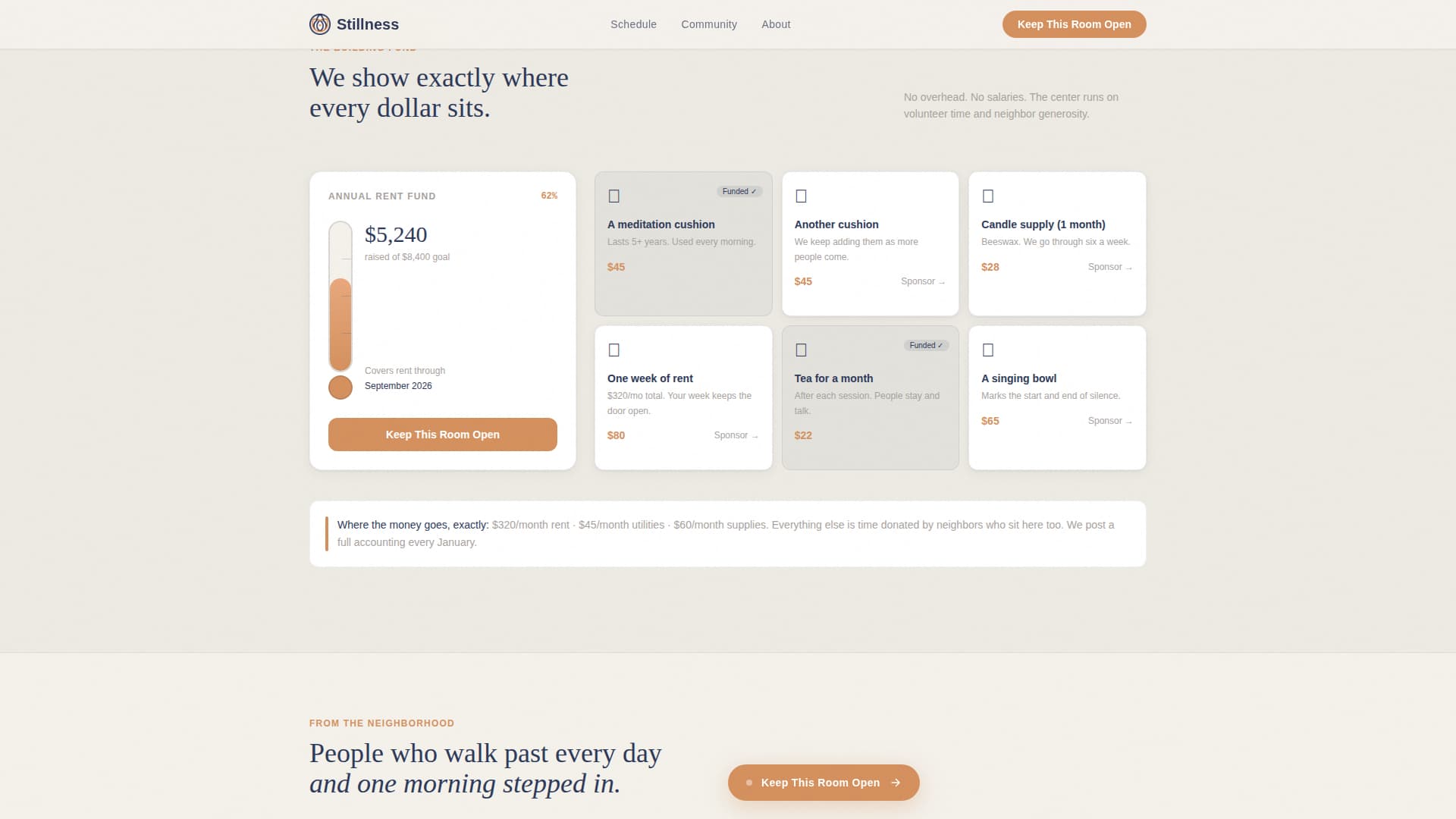Open the Community page from the navigation
1456x819 pixels.
click(x=709, y=24)
